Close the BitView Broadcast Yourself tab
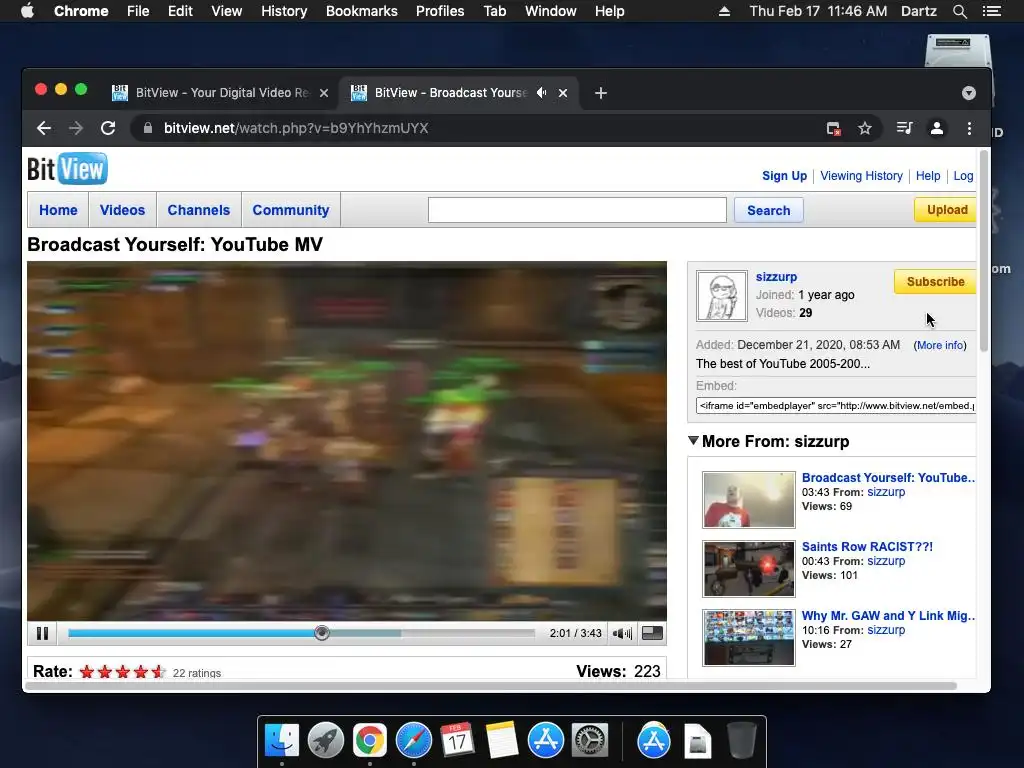1024x768 pixels. coord(563,93)
